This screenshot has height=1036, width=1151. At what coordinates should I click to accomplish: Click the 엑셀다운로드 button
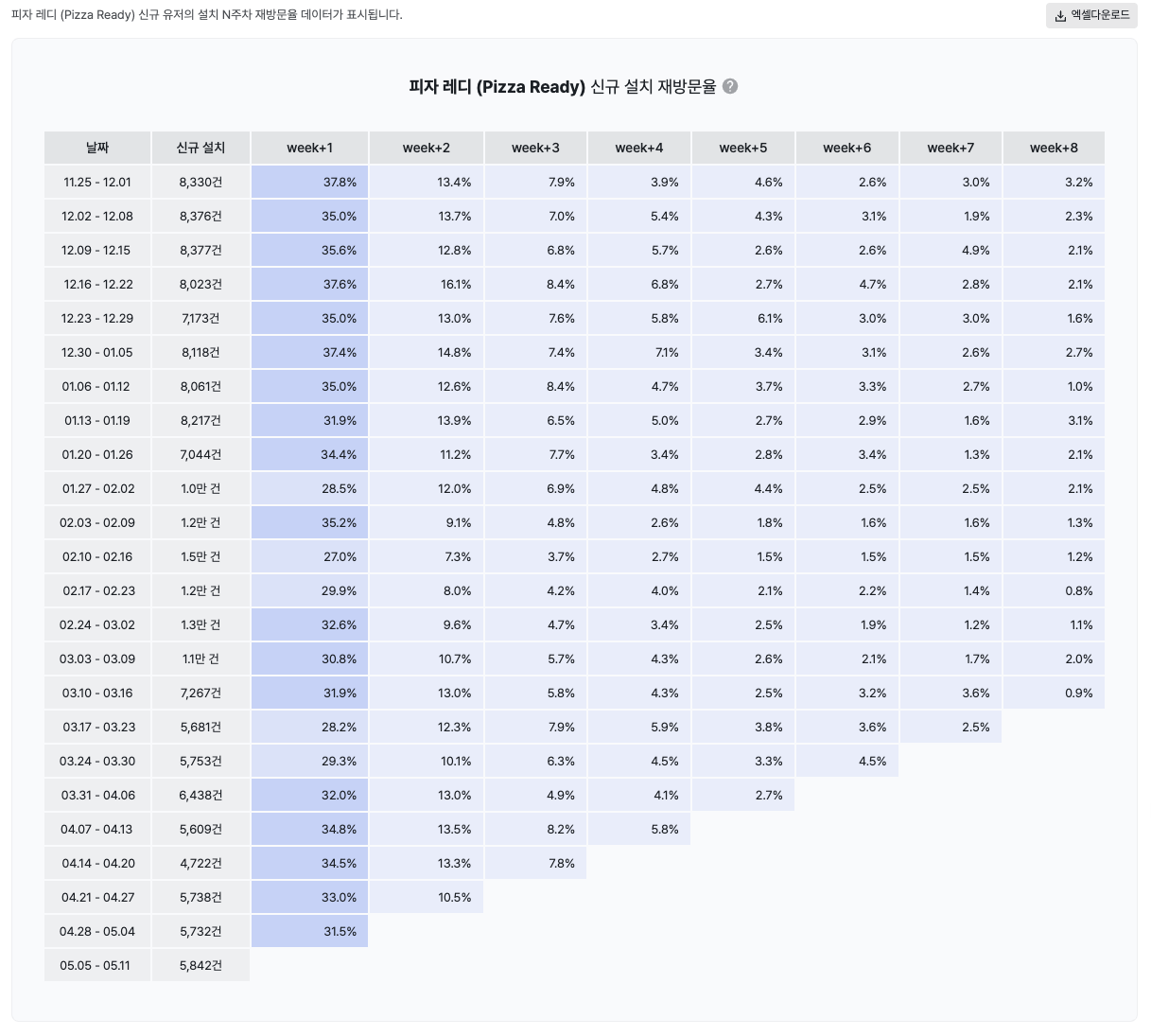click(x=1091, y=15)
